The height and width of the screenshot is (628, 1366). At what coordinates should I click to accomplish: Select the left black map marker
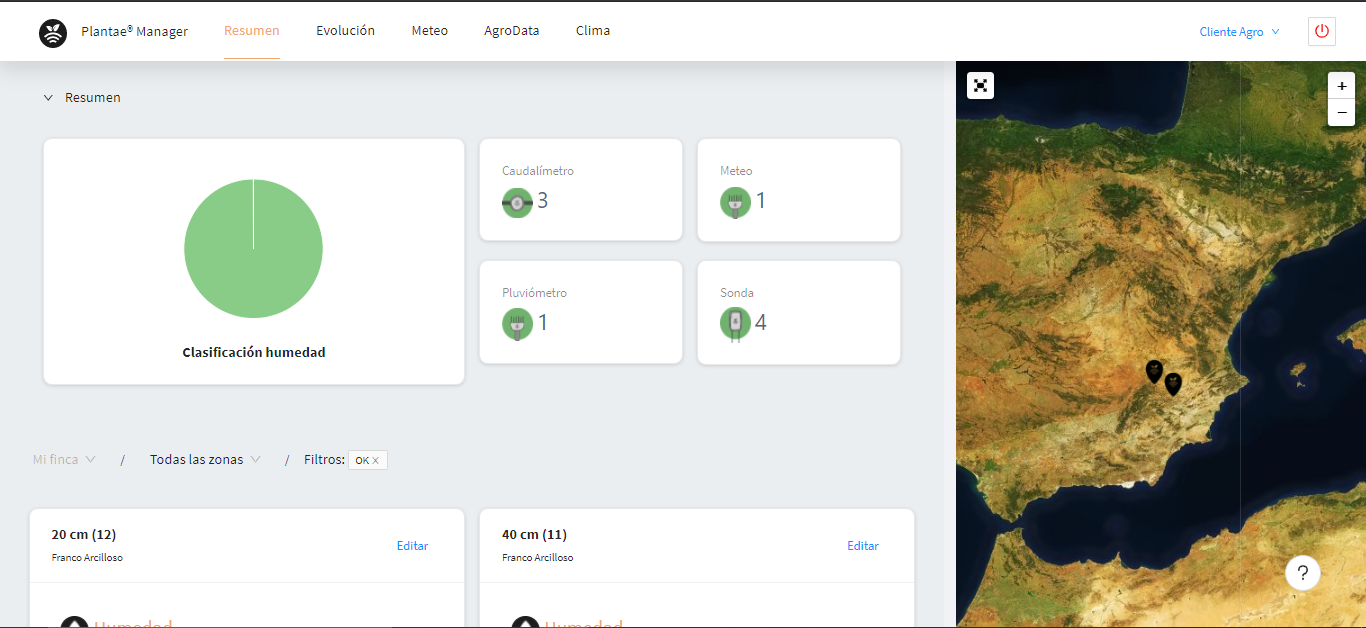(1154, 371)
